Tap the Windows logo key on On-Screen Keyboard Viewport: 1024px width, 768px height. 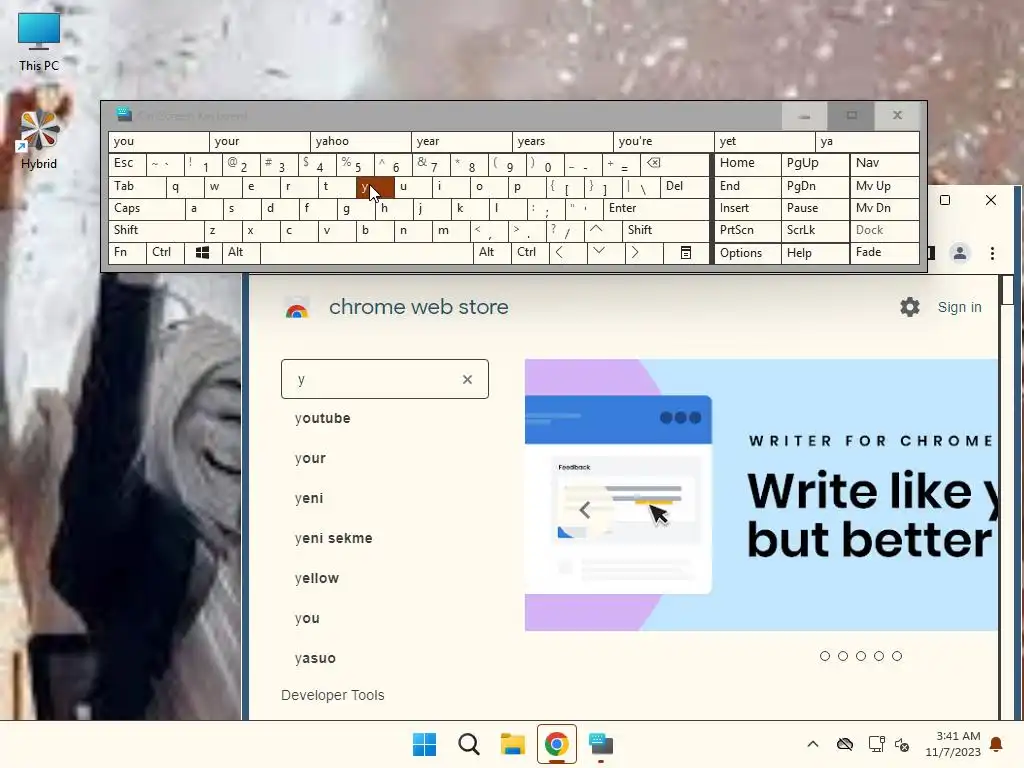pos(202,253)
